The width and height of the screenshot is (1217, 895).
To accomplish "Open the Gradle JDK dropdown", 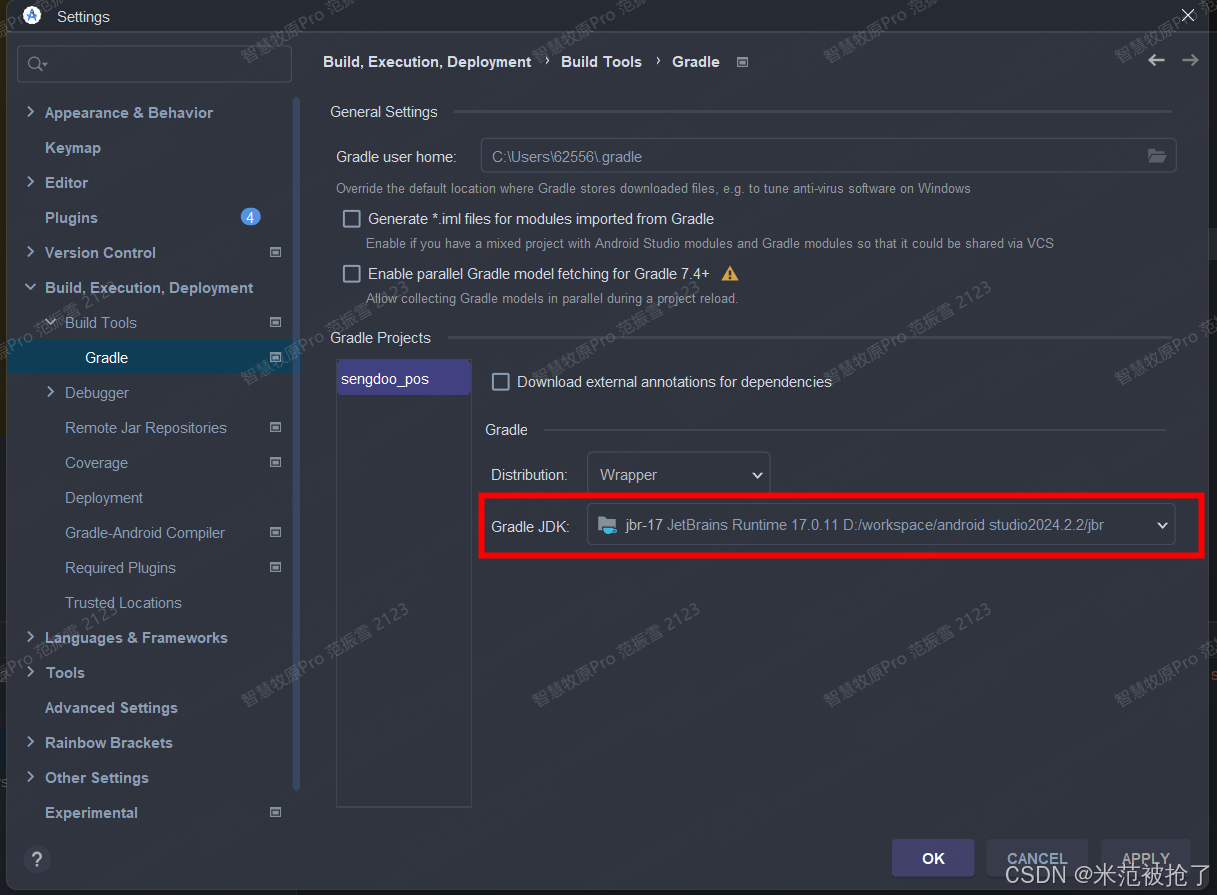I will 1161,524.
